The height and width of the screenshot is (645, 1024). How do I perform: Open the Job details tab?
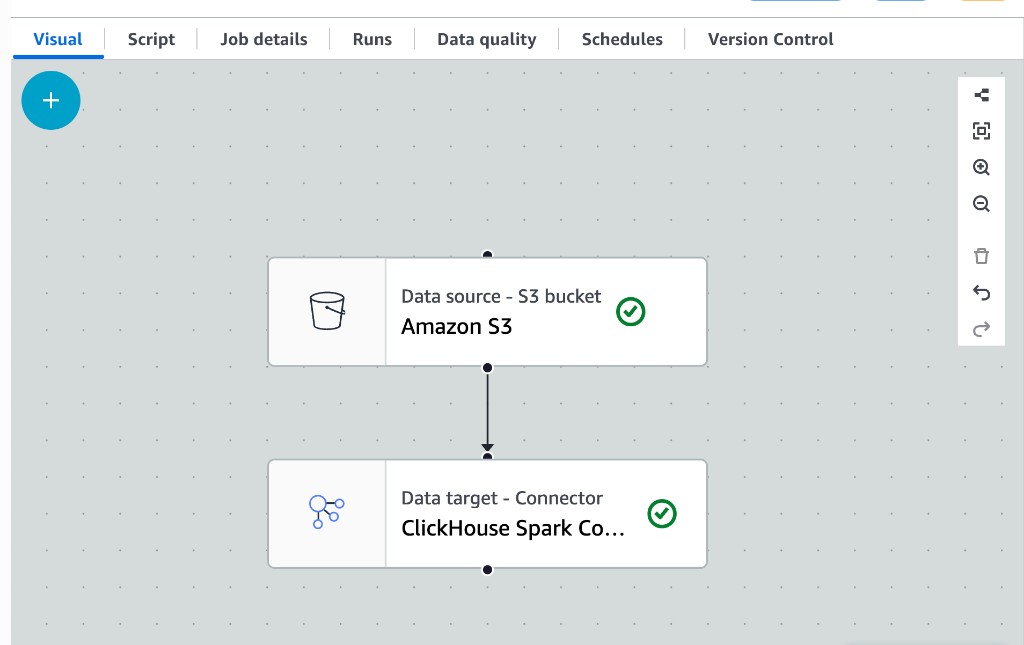263,39
